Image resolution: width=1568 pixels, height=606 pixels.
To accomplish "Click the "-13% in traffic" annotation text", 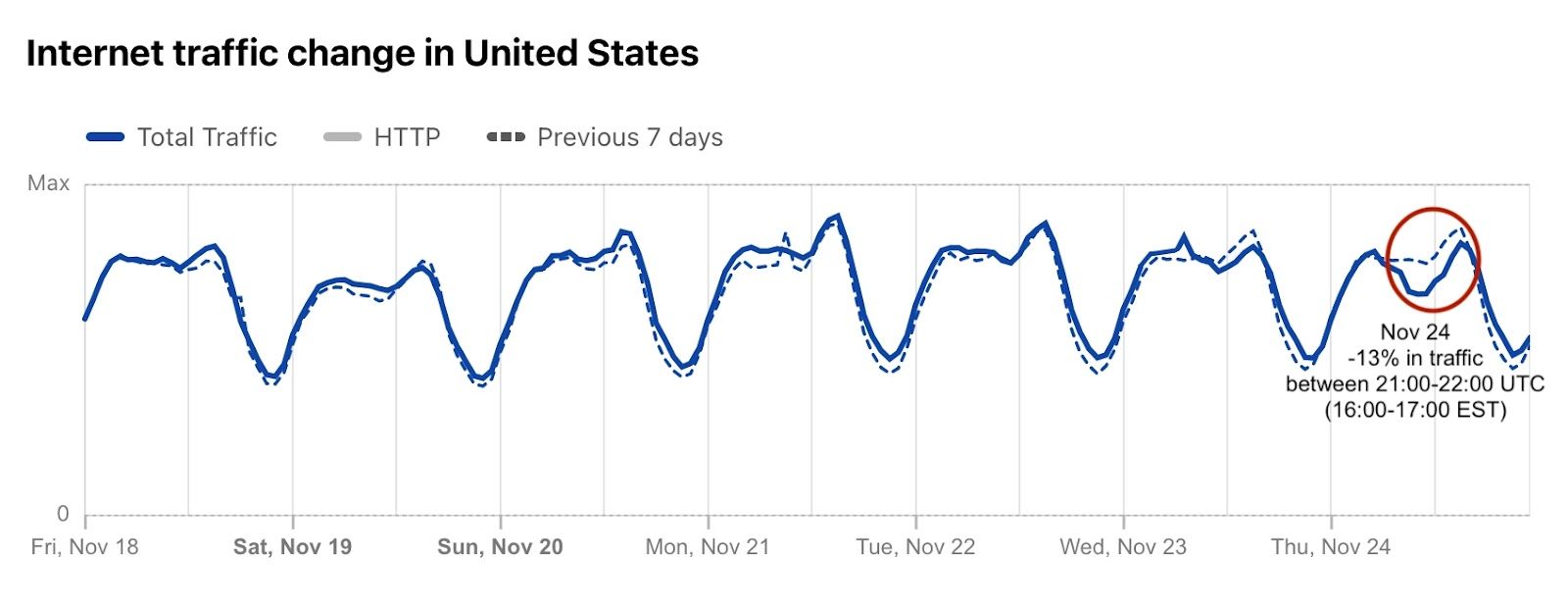I will coord(1415,358).
